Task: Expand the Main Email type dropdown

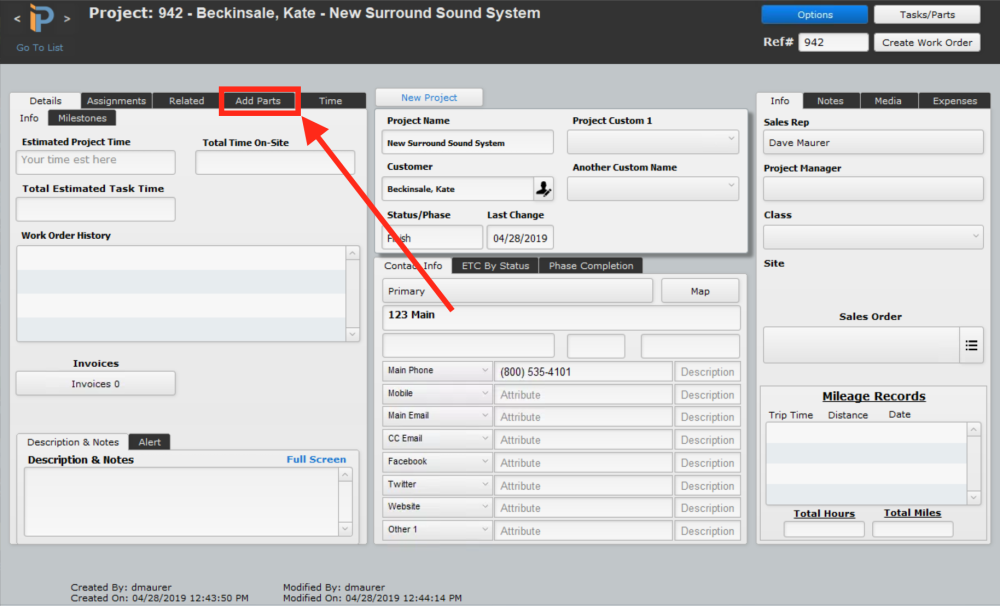Action: click(438, 417)
